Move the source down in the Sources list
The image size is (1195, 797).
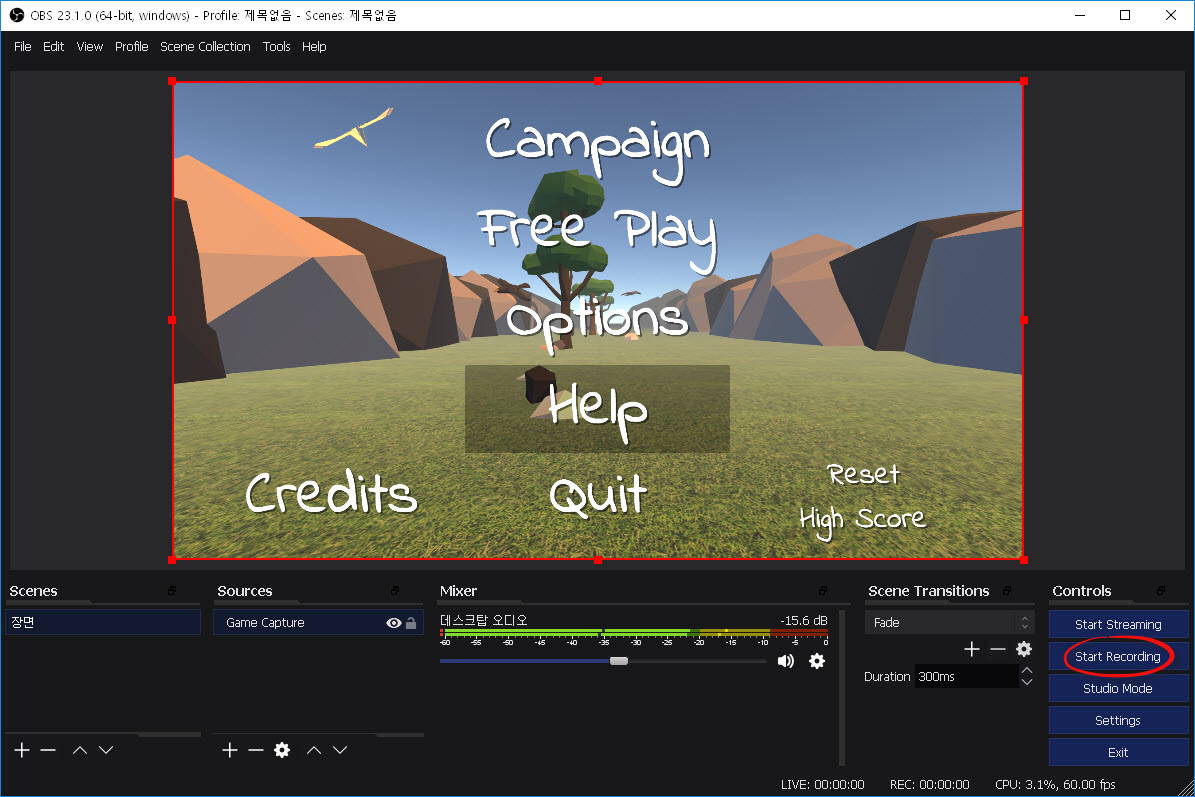[340, 751]
